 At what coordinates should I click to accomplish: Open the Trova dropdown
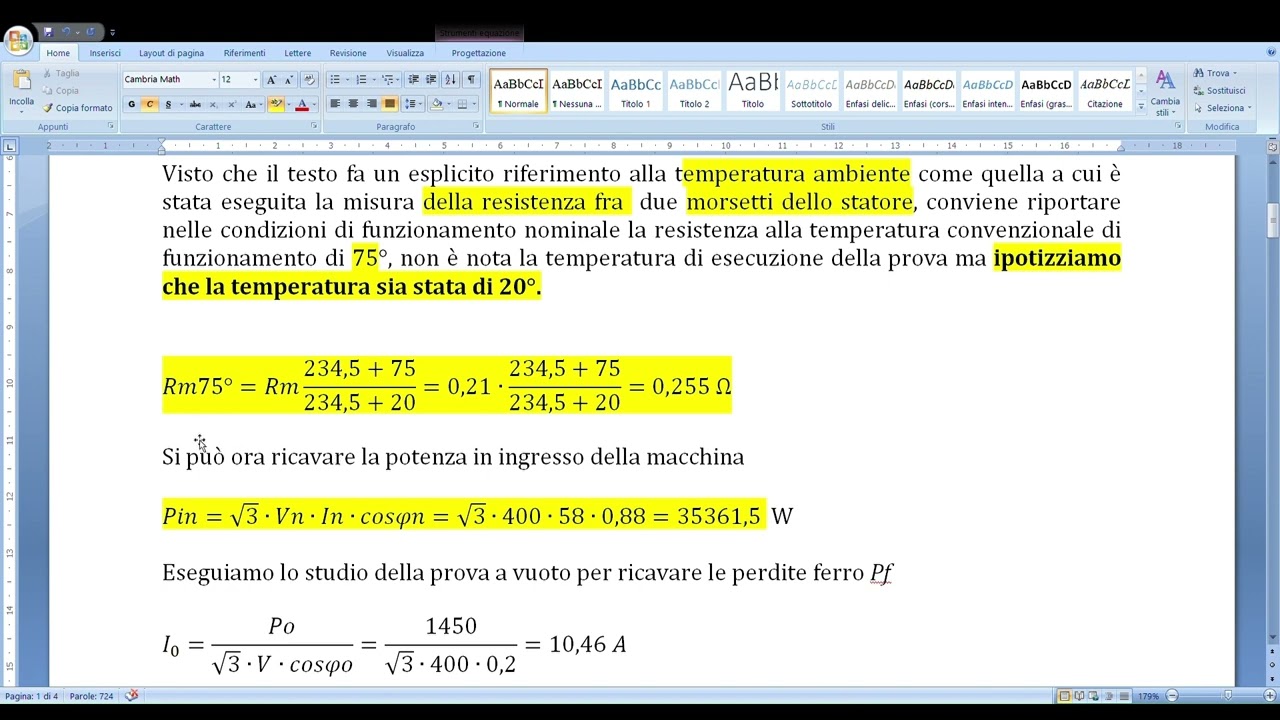pyautogui.click(x=1214, y=73)
